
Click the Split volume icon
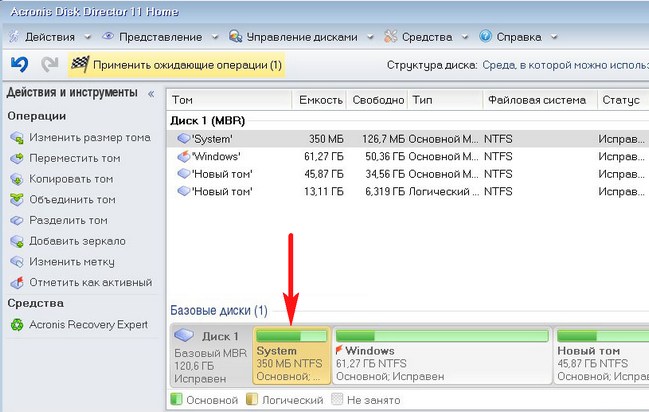[17, 221]
